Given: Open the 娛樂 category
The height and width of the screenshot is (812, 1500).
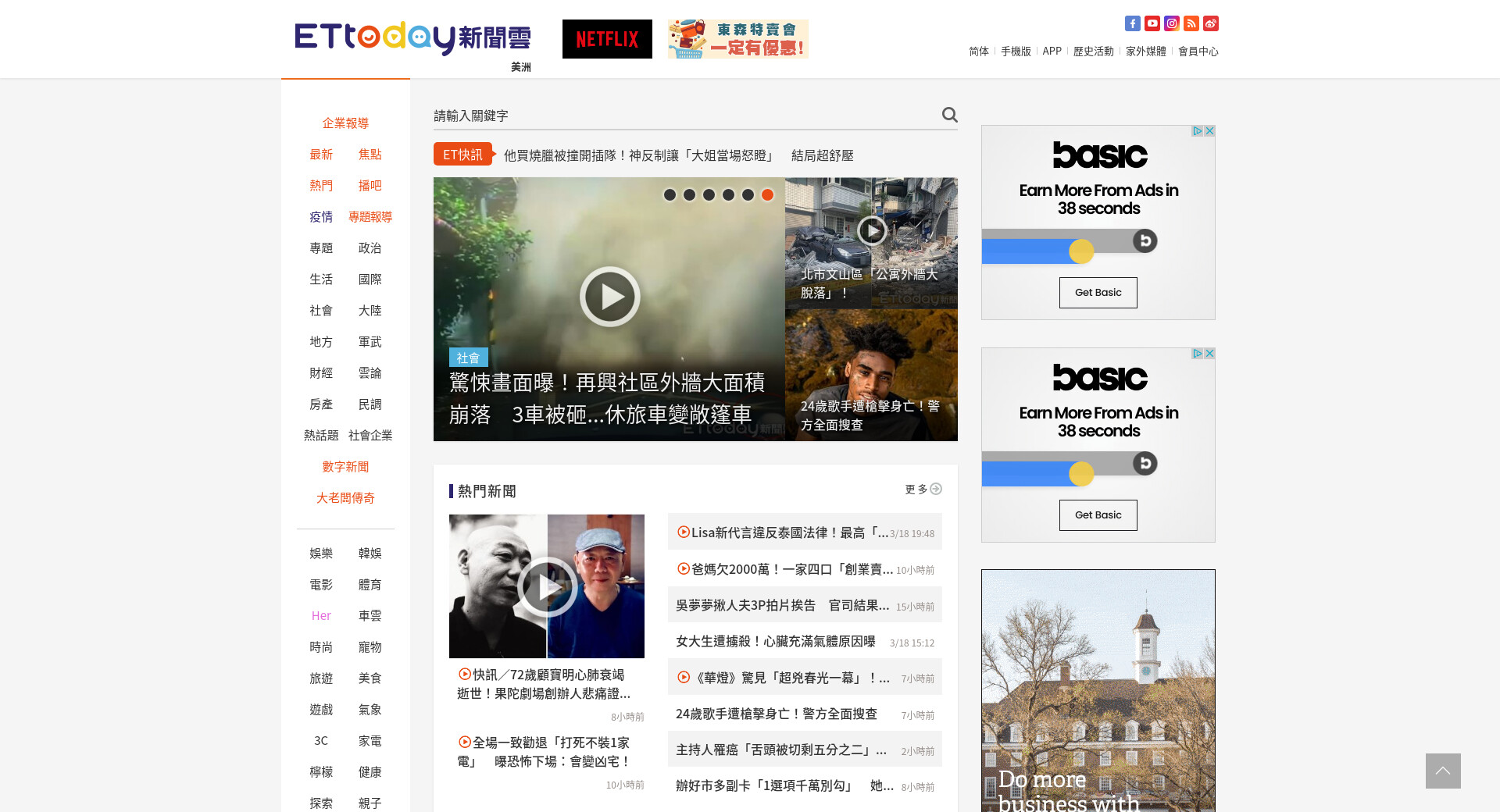Looking at the screenshot, I should [x=321, y=554].
